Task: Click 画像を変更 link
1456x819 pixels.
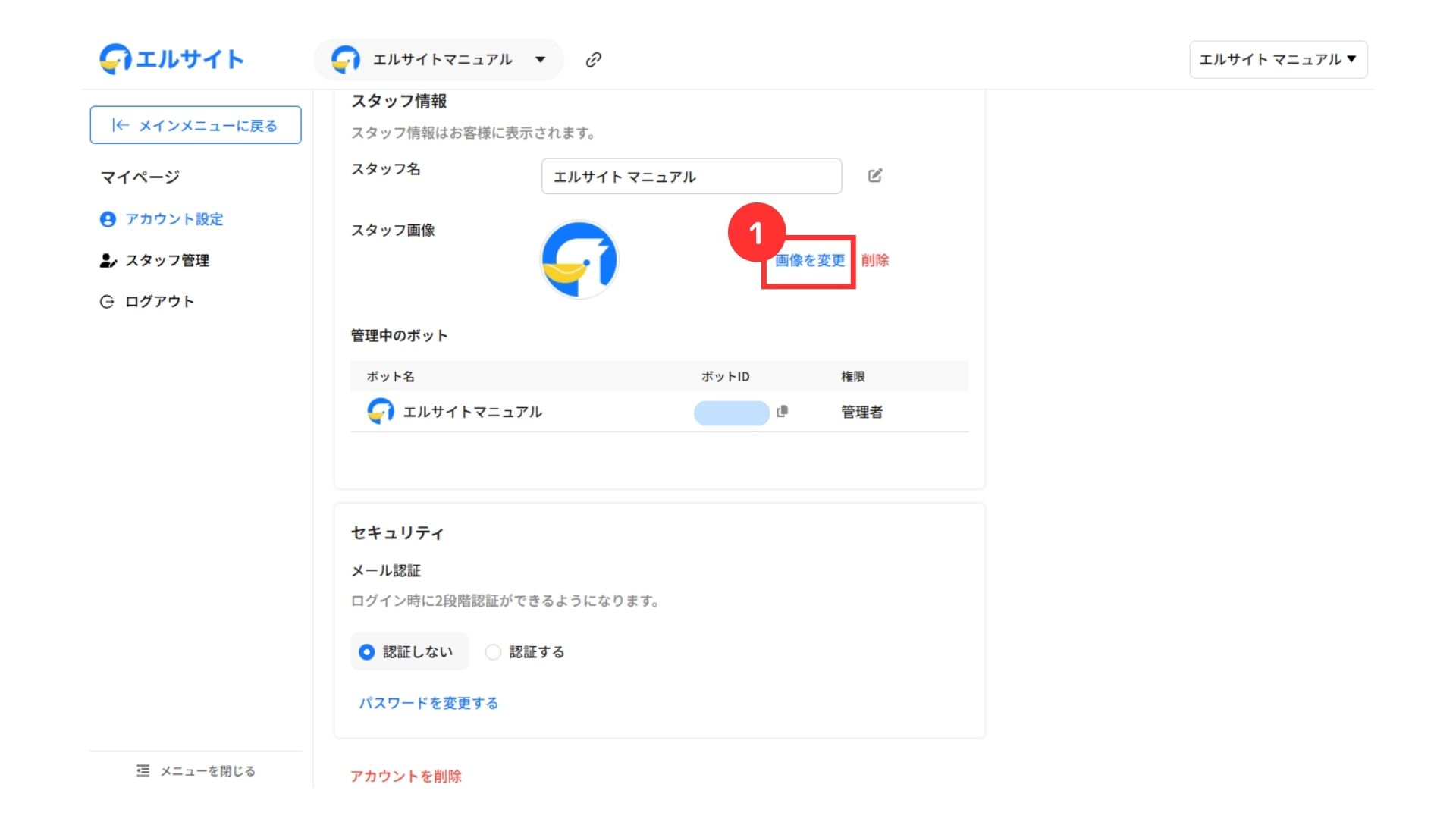Action: point(809,261)
